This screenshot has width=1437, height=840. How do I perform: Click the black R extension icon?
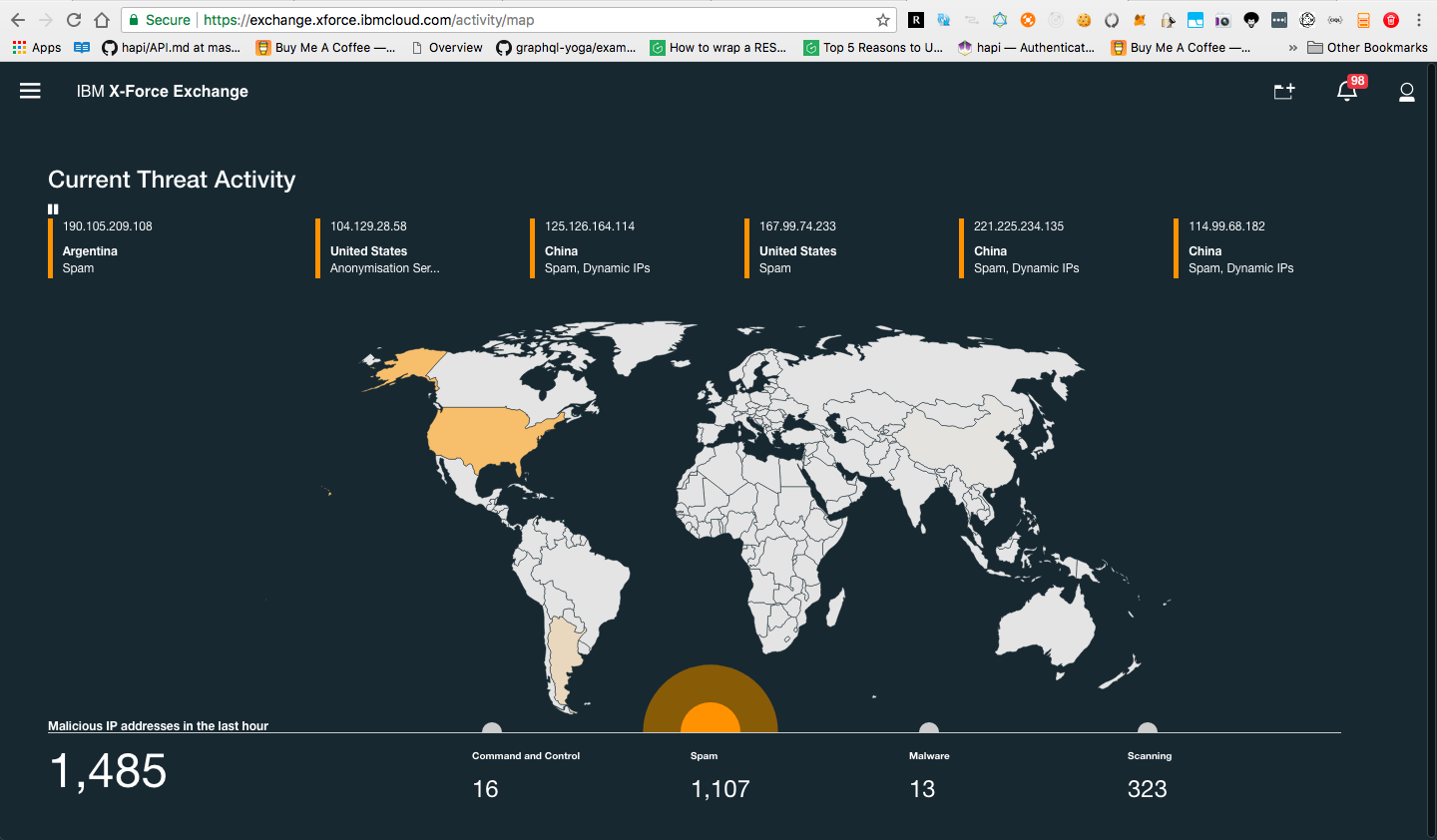pos(916,20)
